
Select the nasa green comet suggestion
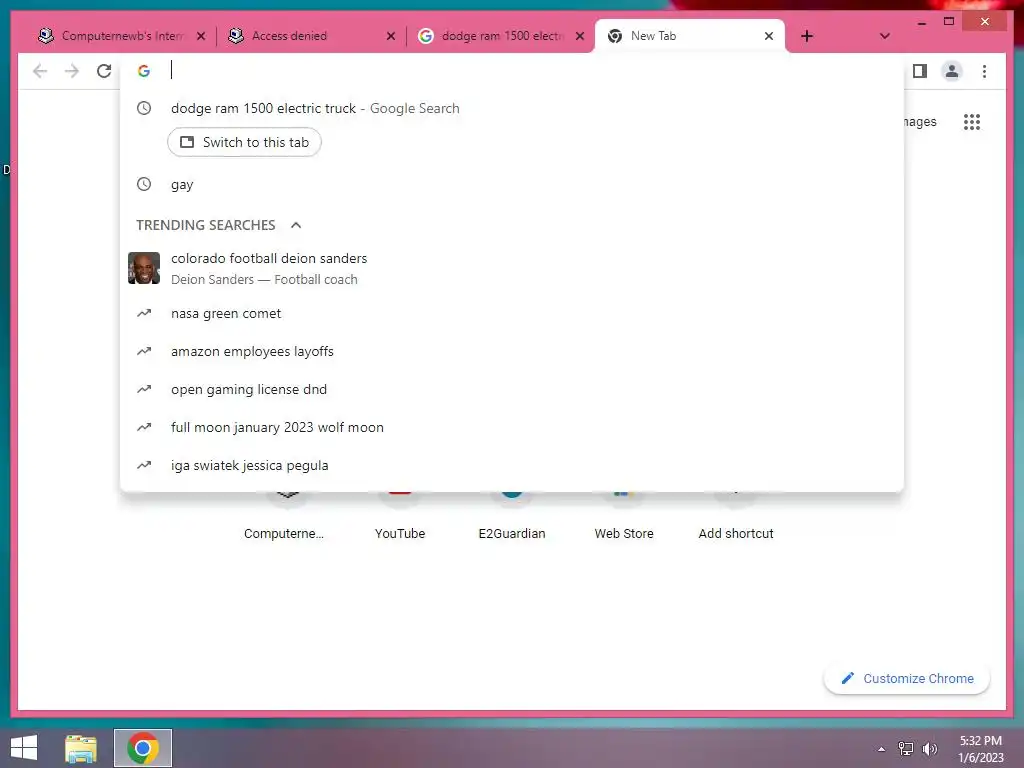tap(511, 313)
